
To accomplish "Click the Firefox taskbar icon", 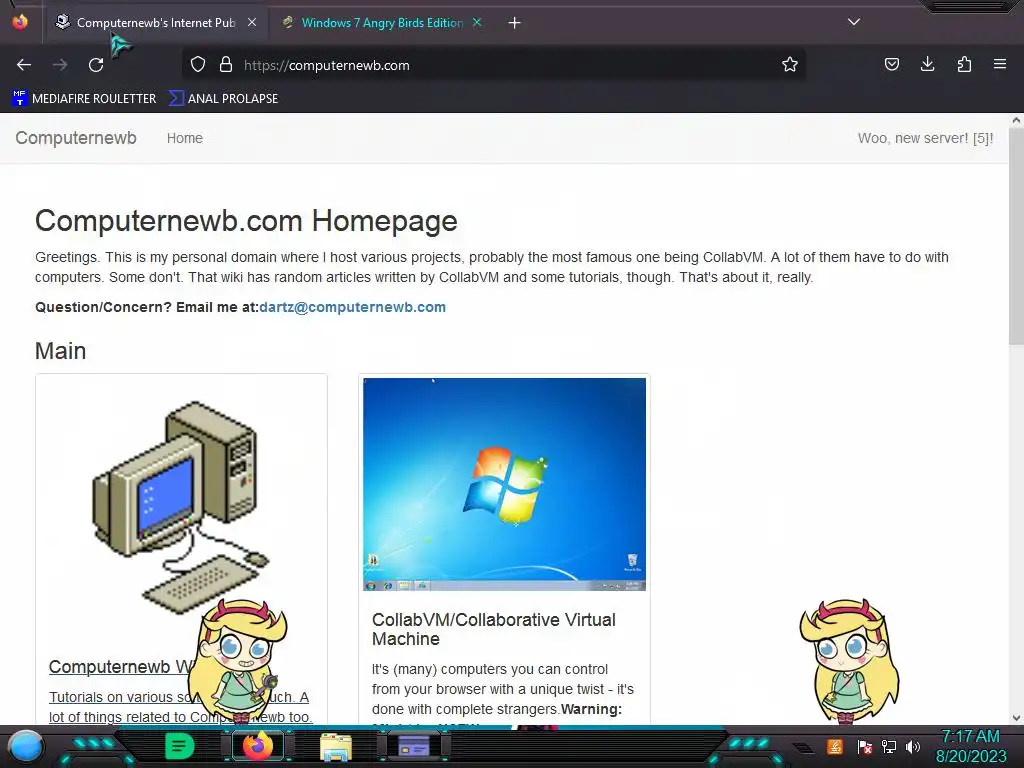I will coord(257,746).
